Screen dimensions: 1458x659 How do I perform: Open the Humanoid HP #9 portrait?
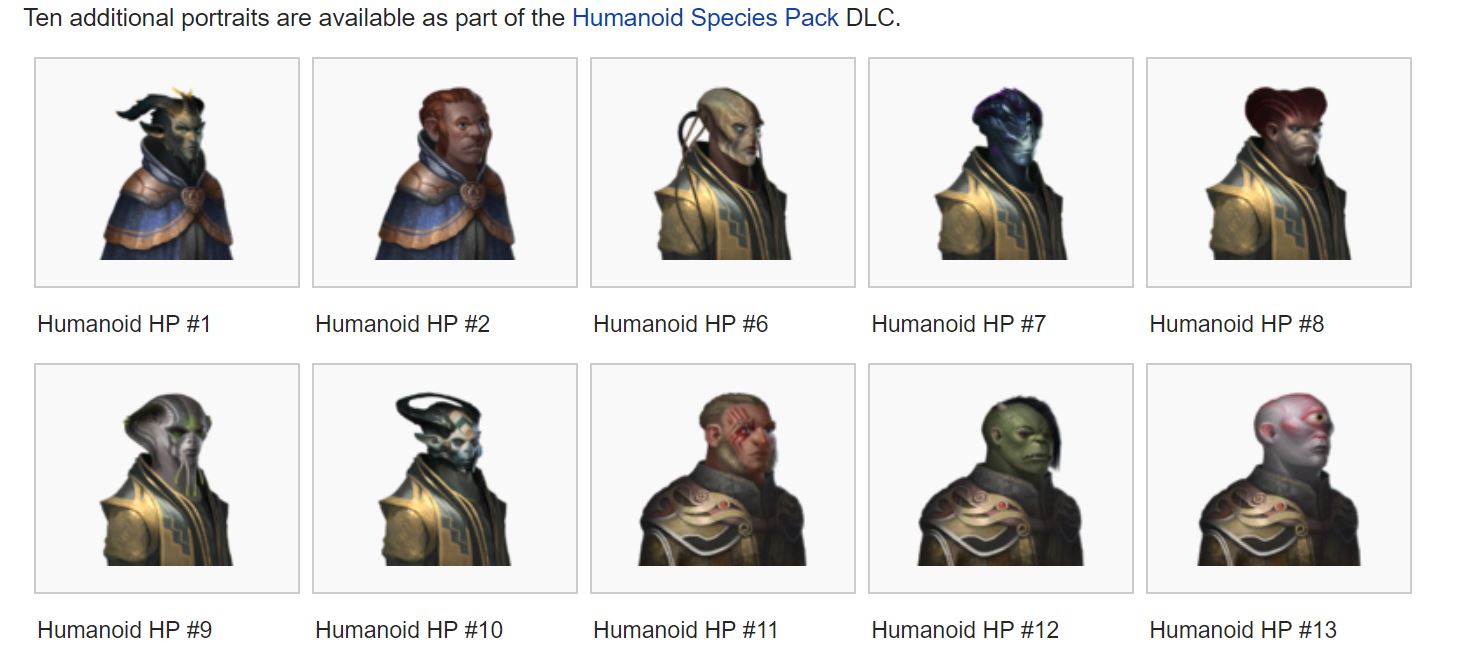coord(167,478)
